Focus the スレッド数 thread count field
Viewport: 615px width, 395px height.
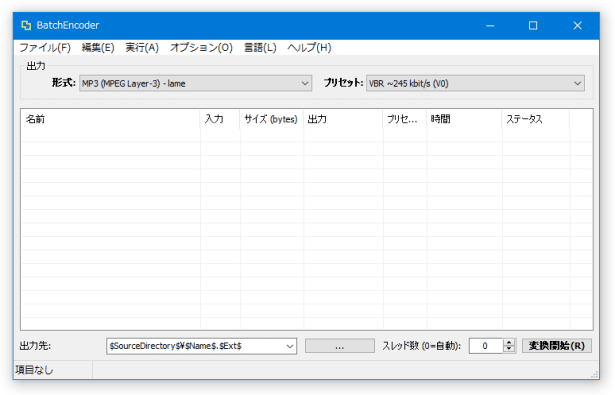click(486, 346)
